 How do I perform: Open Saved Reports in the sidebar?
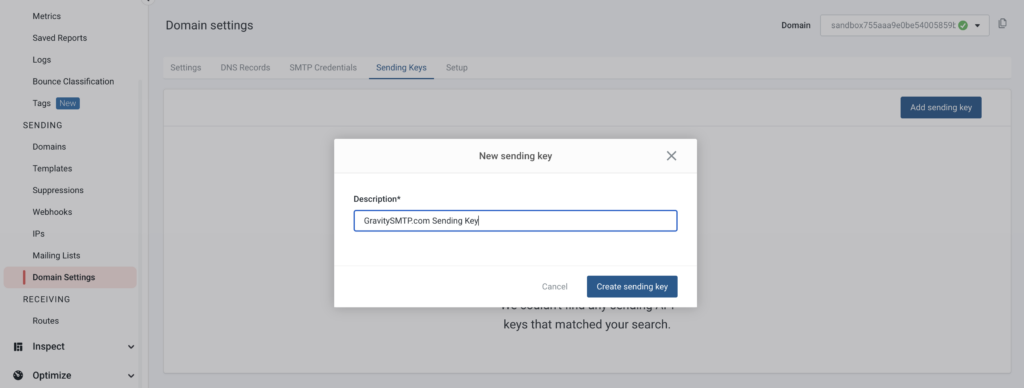(x=59, y=38)
